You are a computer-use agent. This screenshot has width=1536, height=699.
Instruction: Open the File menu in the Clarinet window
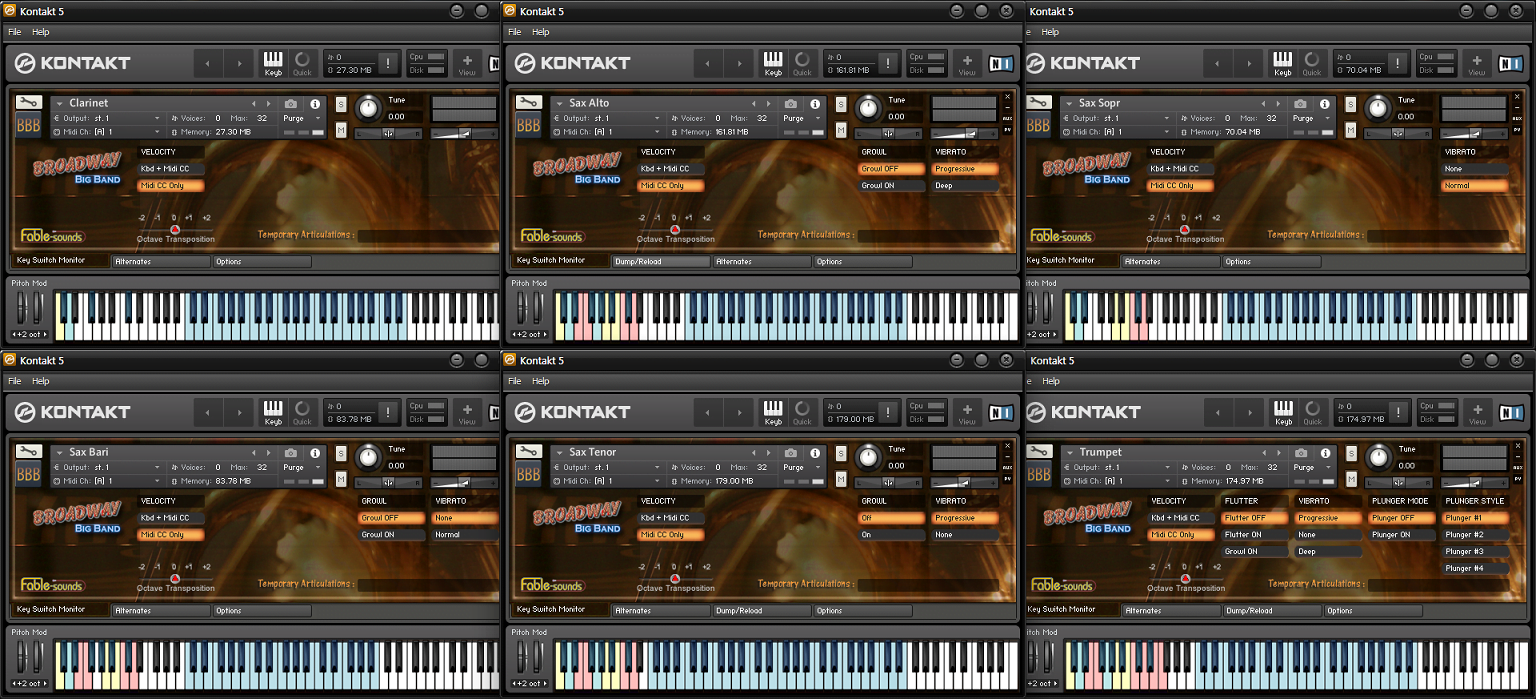click(x=15, y=32)
